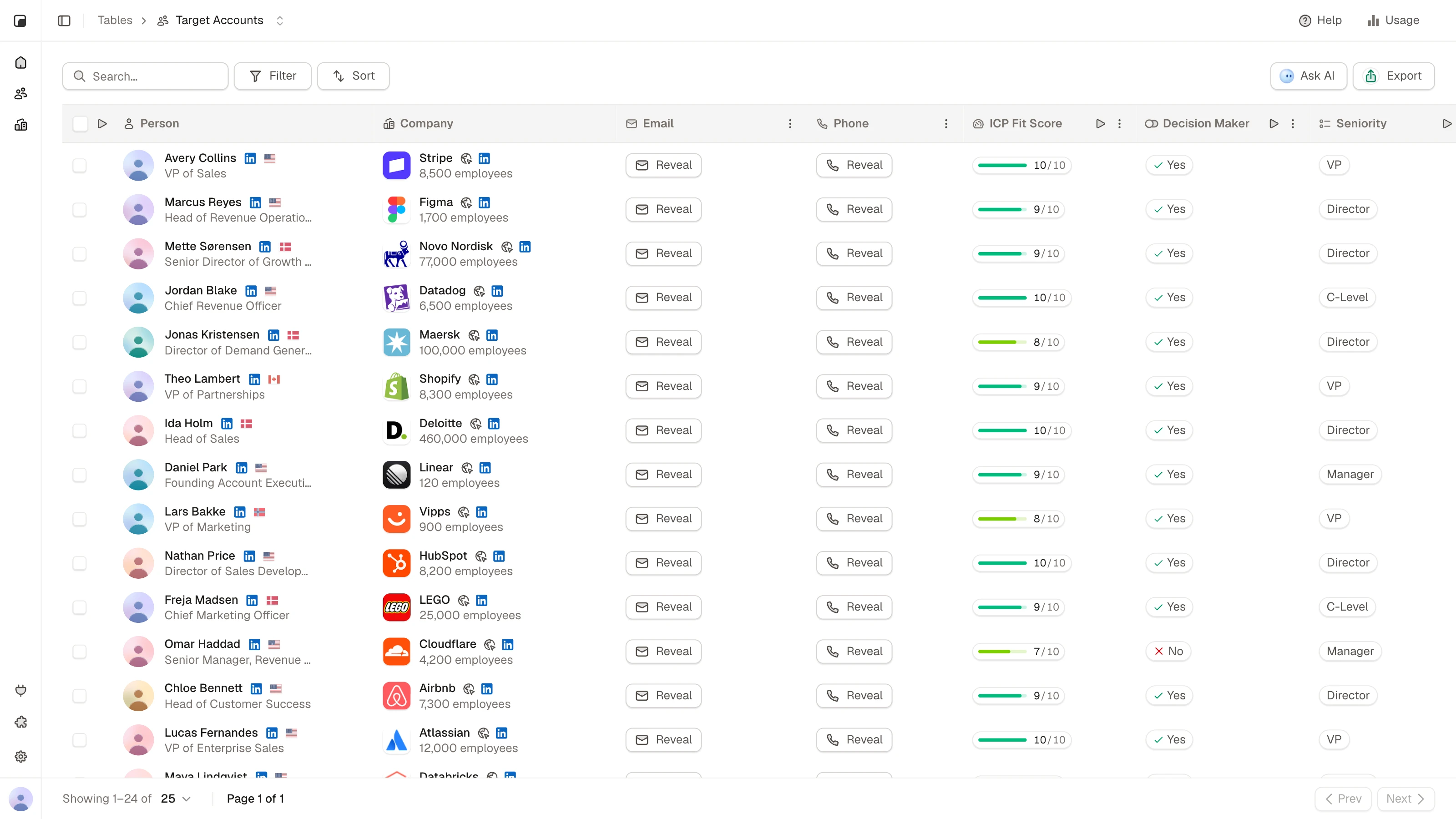Expand the Decision Maker column play arrow
This screenshot has height=819, width=1456.
[1274, 124]
